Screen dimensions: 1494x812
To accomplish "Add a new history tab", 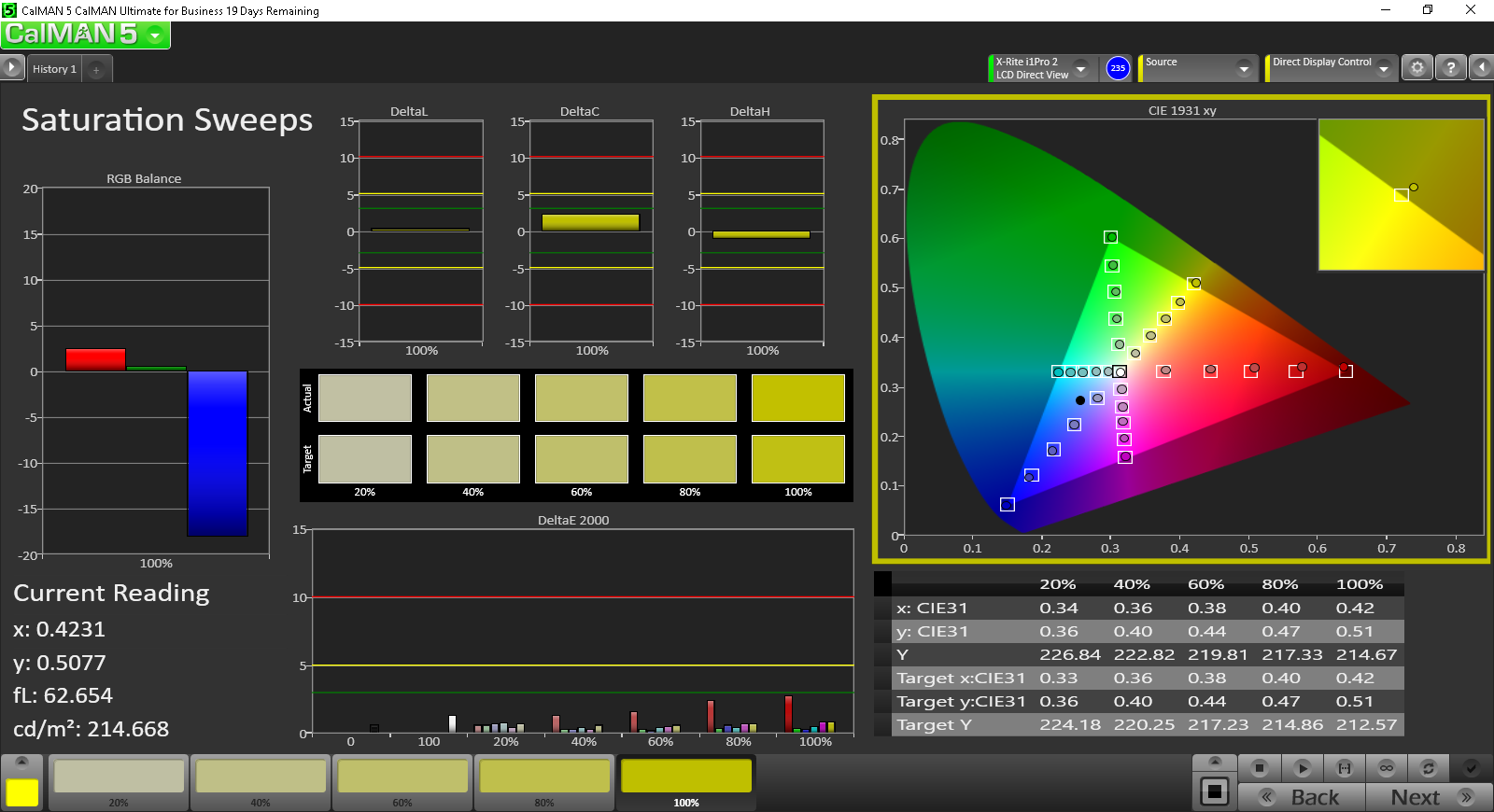I will point(96,69).
